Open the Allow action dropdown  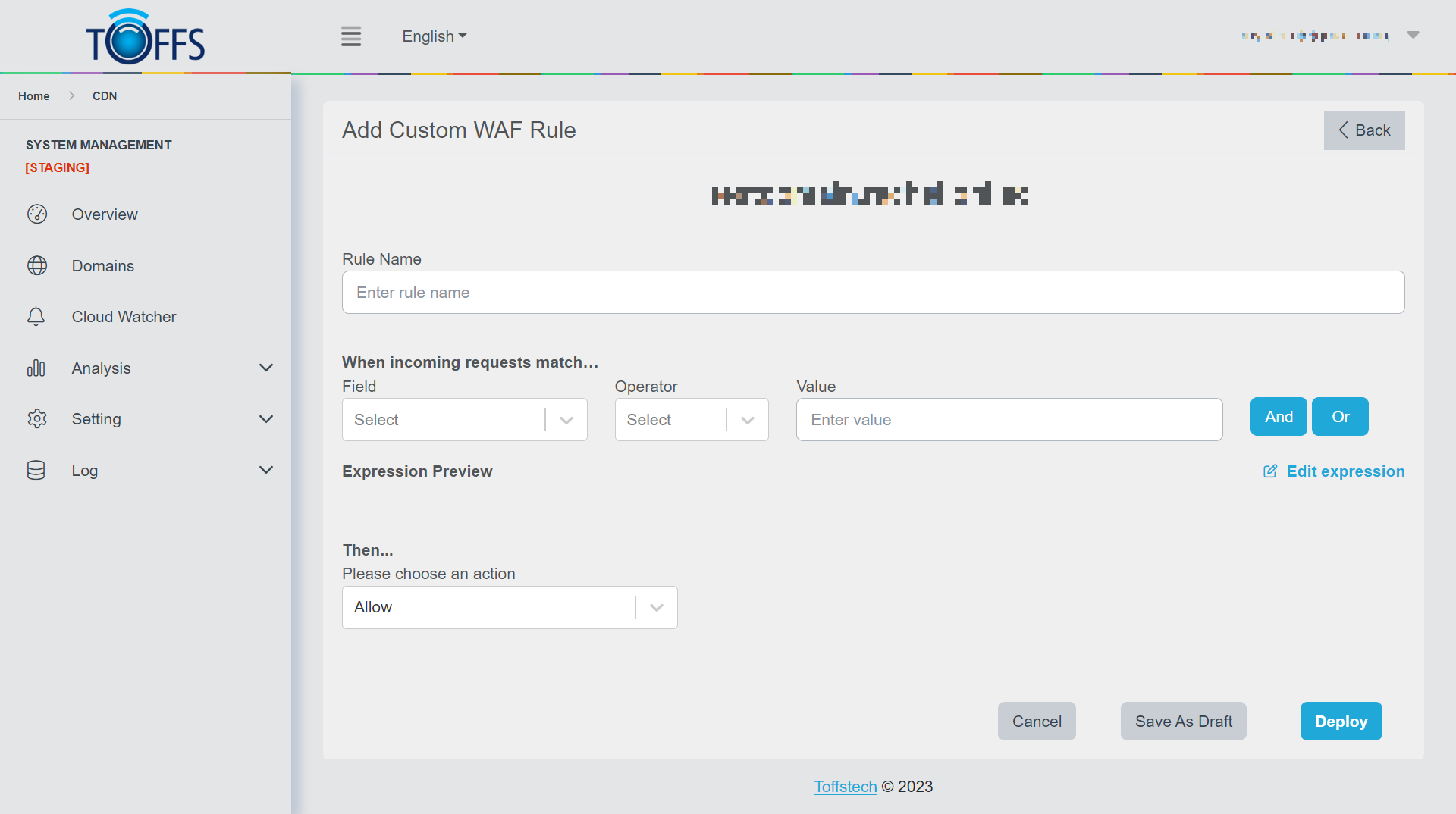pos(509,608)
